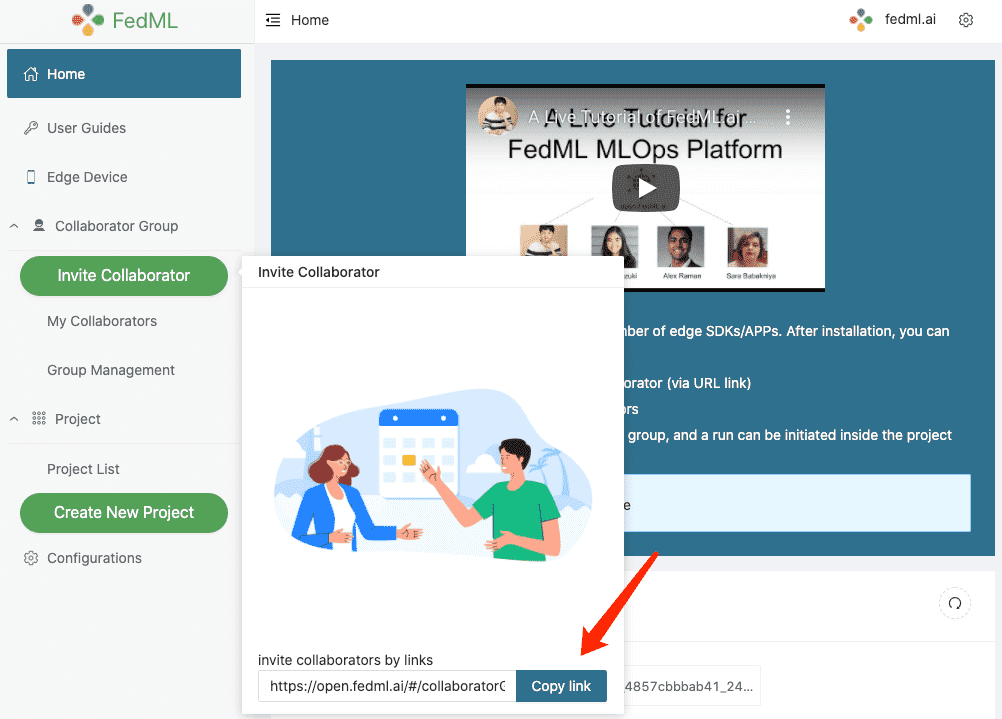1002x719 pixels.
Task: Open video options three-dot menu
Action: [788, 117]
